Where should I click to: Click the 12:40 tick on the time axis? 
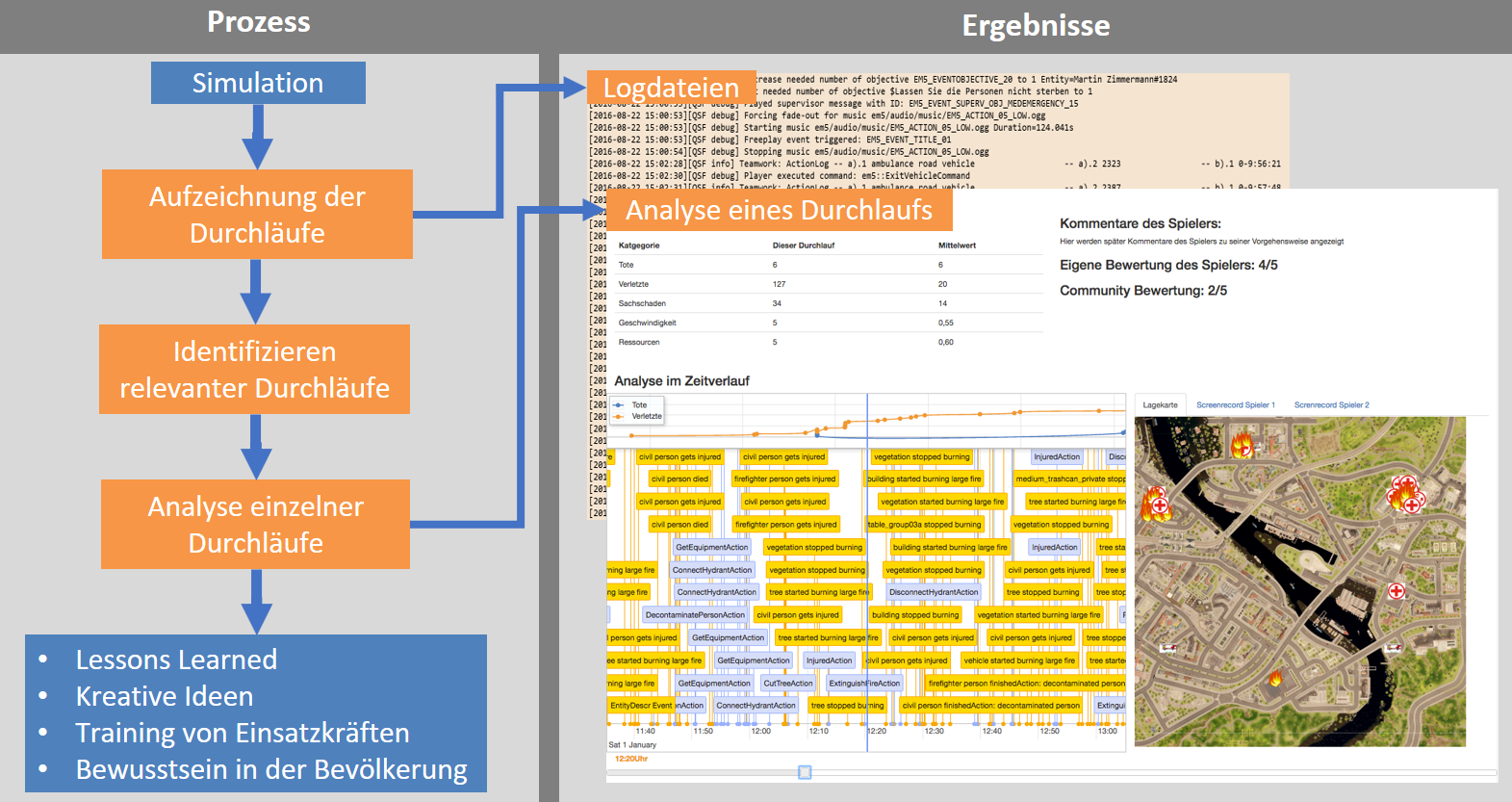pos(992,732)
